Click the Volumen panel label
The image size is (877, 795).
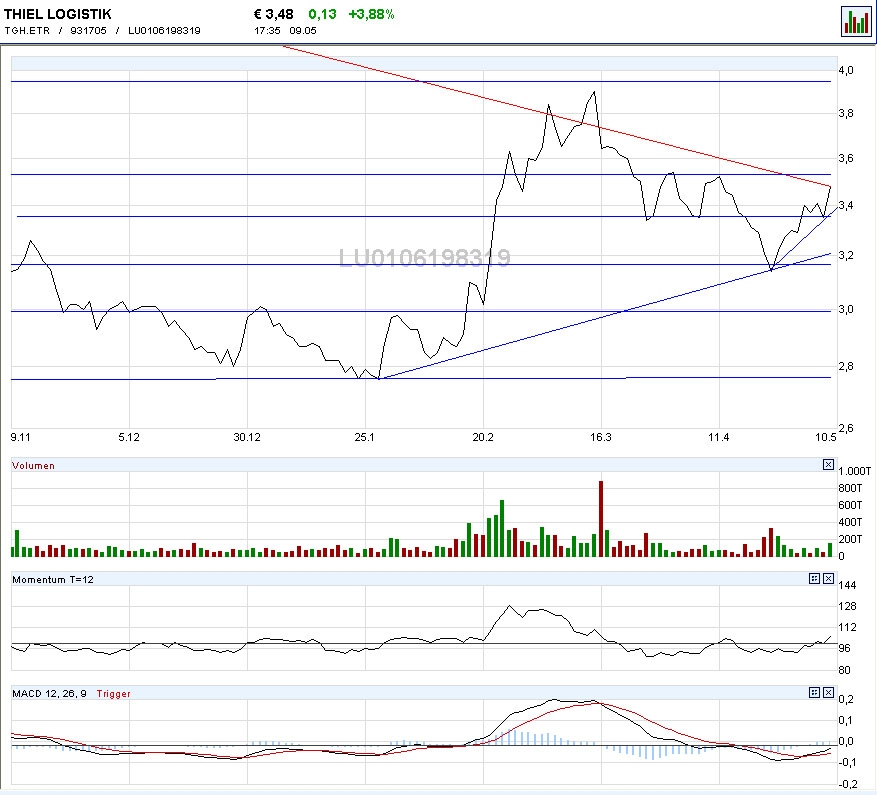click(34, 465)
